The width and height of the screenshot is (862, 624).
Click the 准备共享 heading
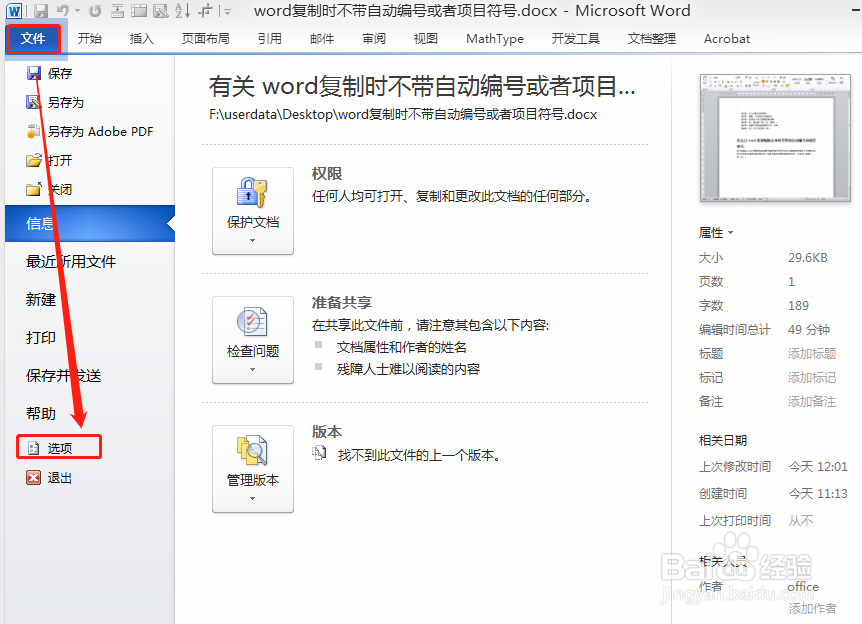(342, 302)
